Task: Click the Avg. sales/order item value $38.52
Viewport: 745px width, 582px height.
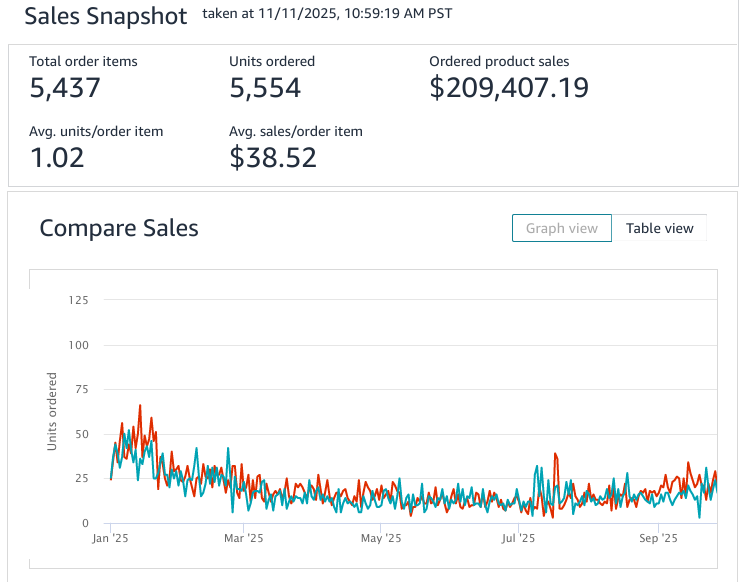Action: pos(273,157)
